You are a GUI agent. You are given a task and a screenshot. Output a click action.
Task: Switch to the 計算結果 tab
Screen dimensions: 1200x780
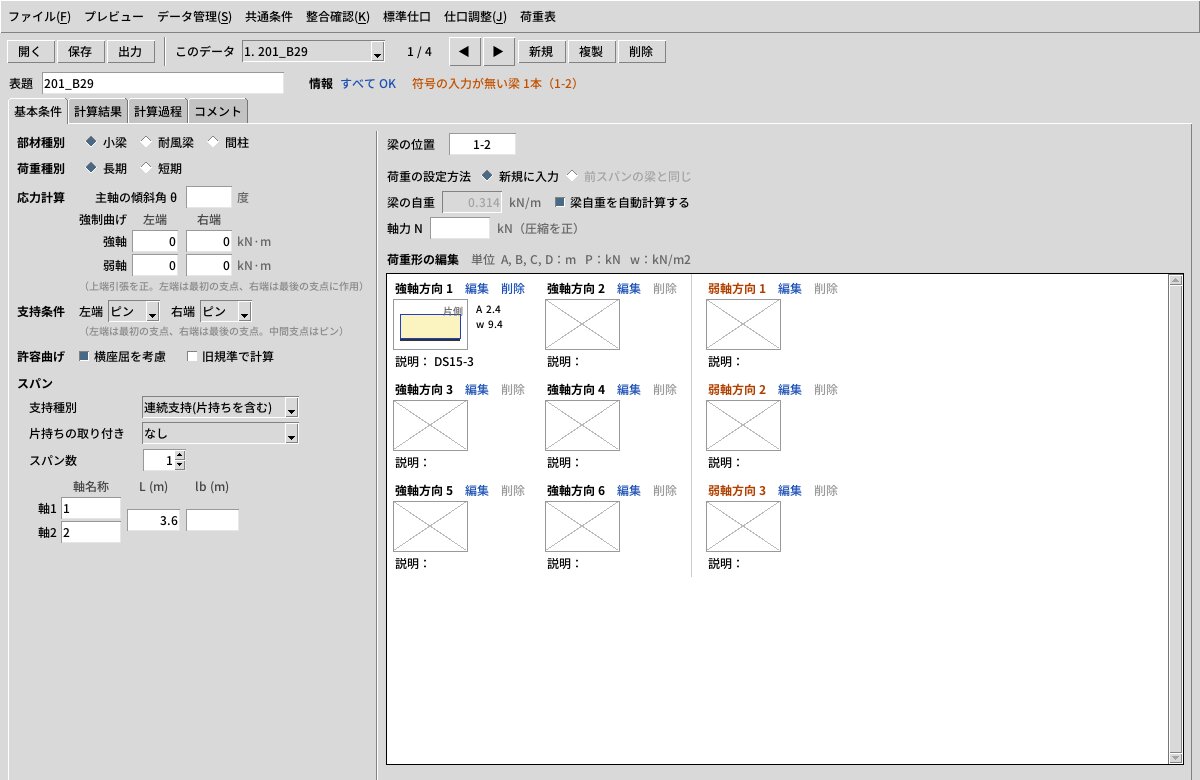(x=99, y=112)
